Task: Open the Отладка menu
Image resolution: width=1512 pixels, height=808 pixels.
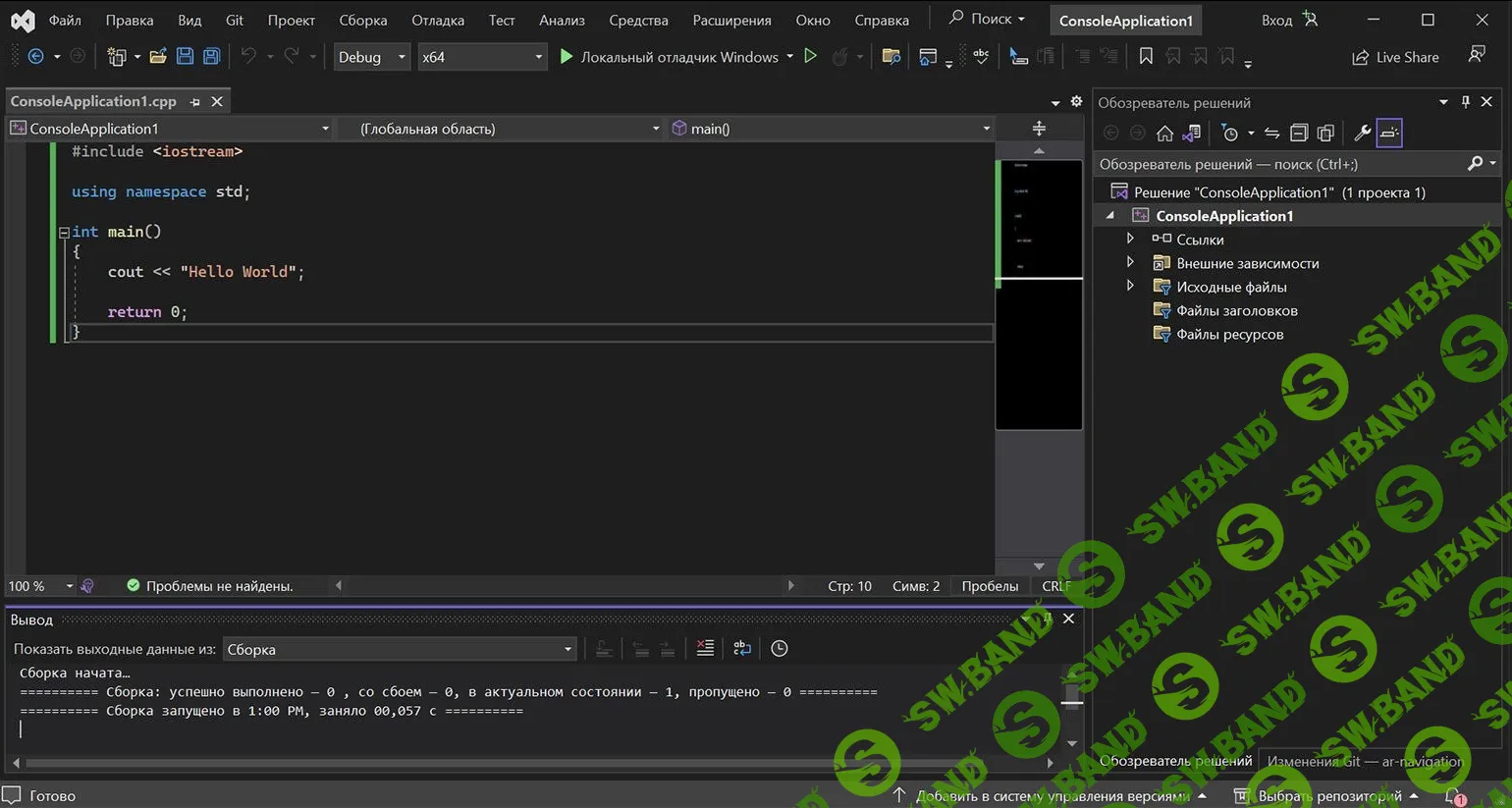Action: 438,20
